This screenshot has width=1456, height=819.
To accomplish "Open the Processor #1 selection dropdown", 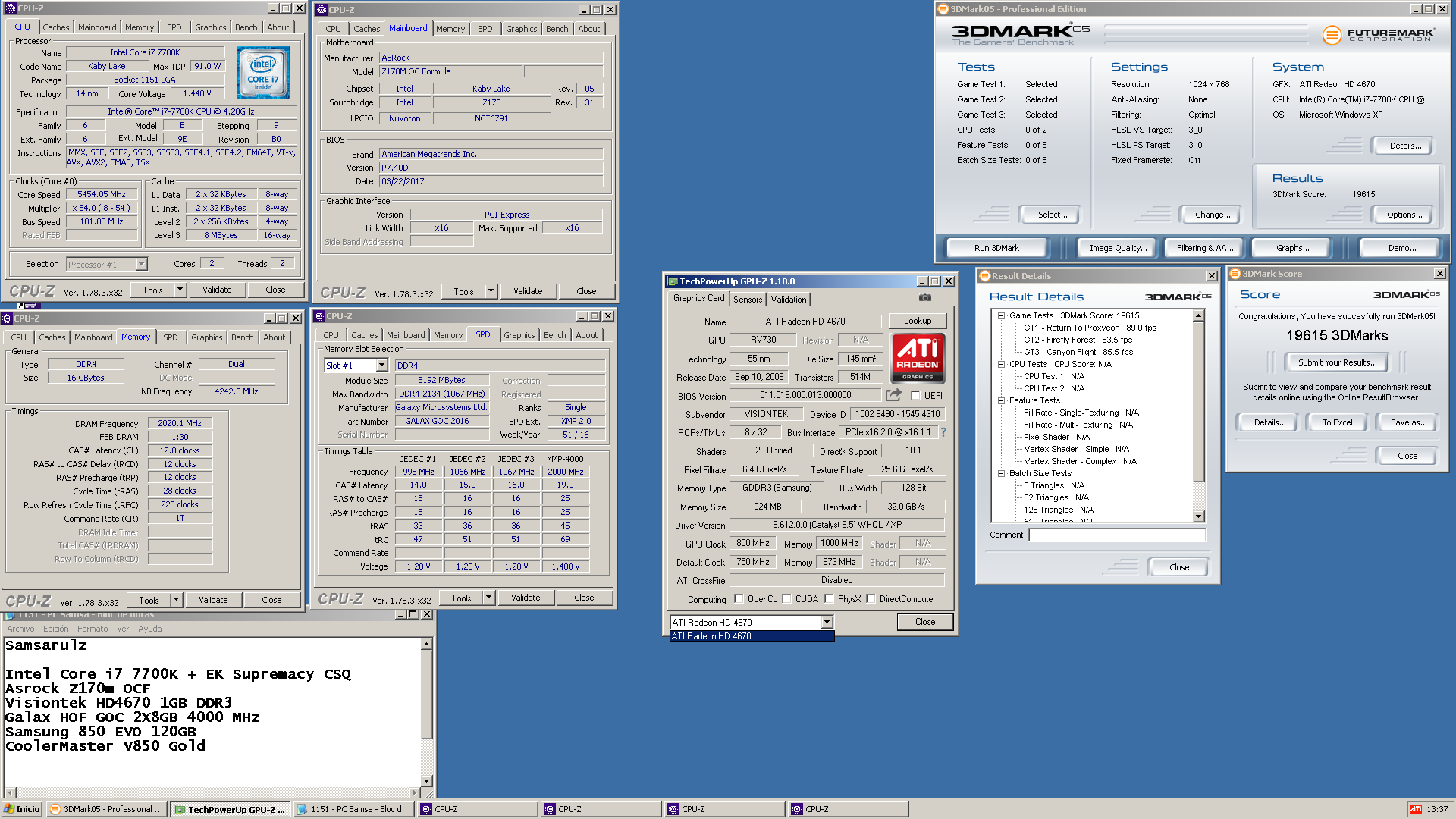I will (x=141, y=265).
